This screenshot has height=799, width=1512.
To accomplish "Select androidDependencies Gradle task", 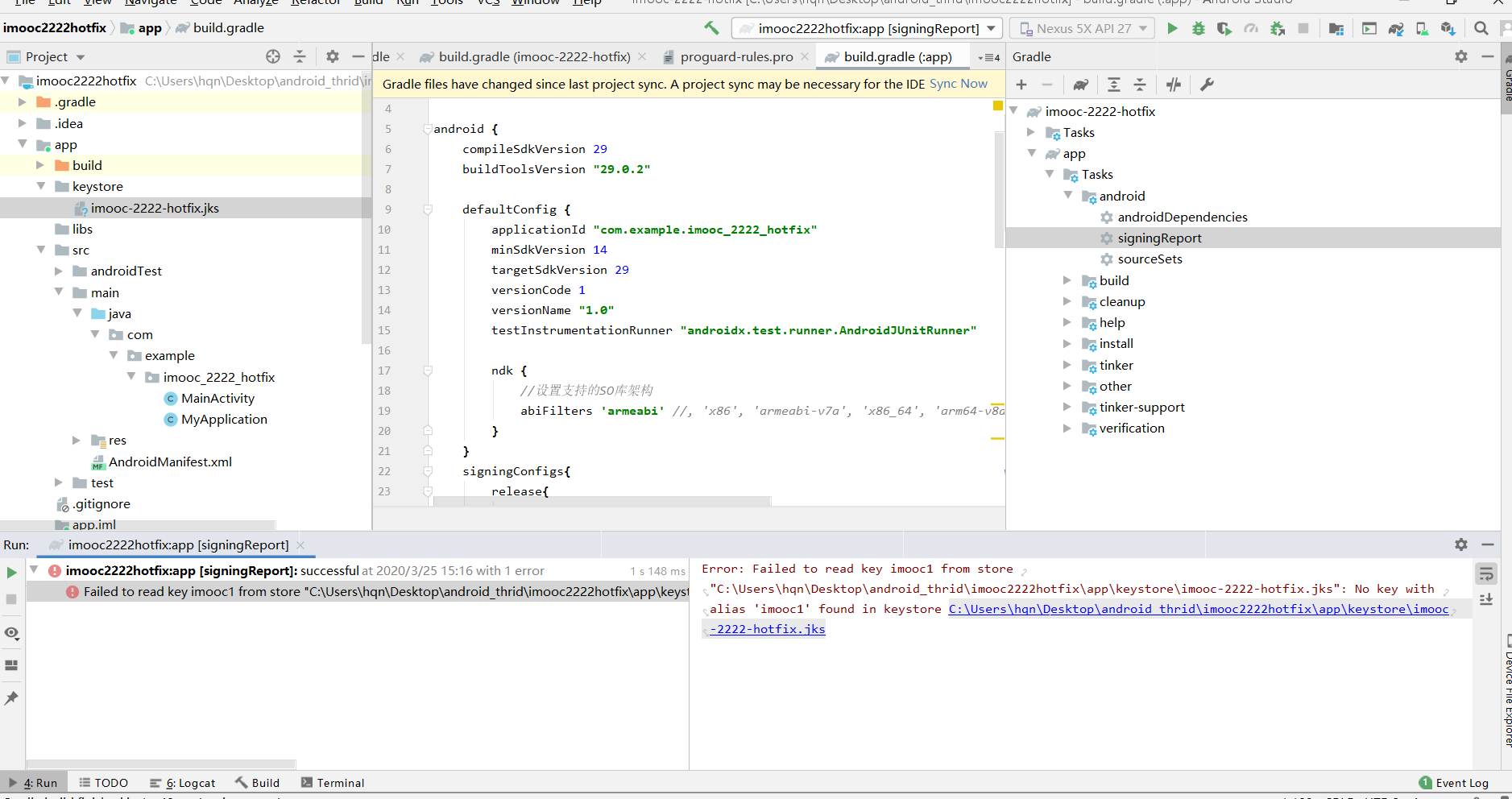I will tap(1182, 217).
